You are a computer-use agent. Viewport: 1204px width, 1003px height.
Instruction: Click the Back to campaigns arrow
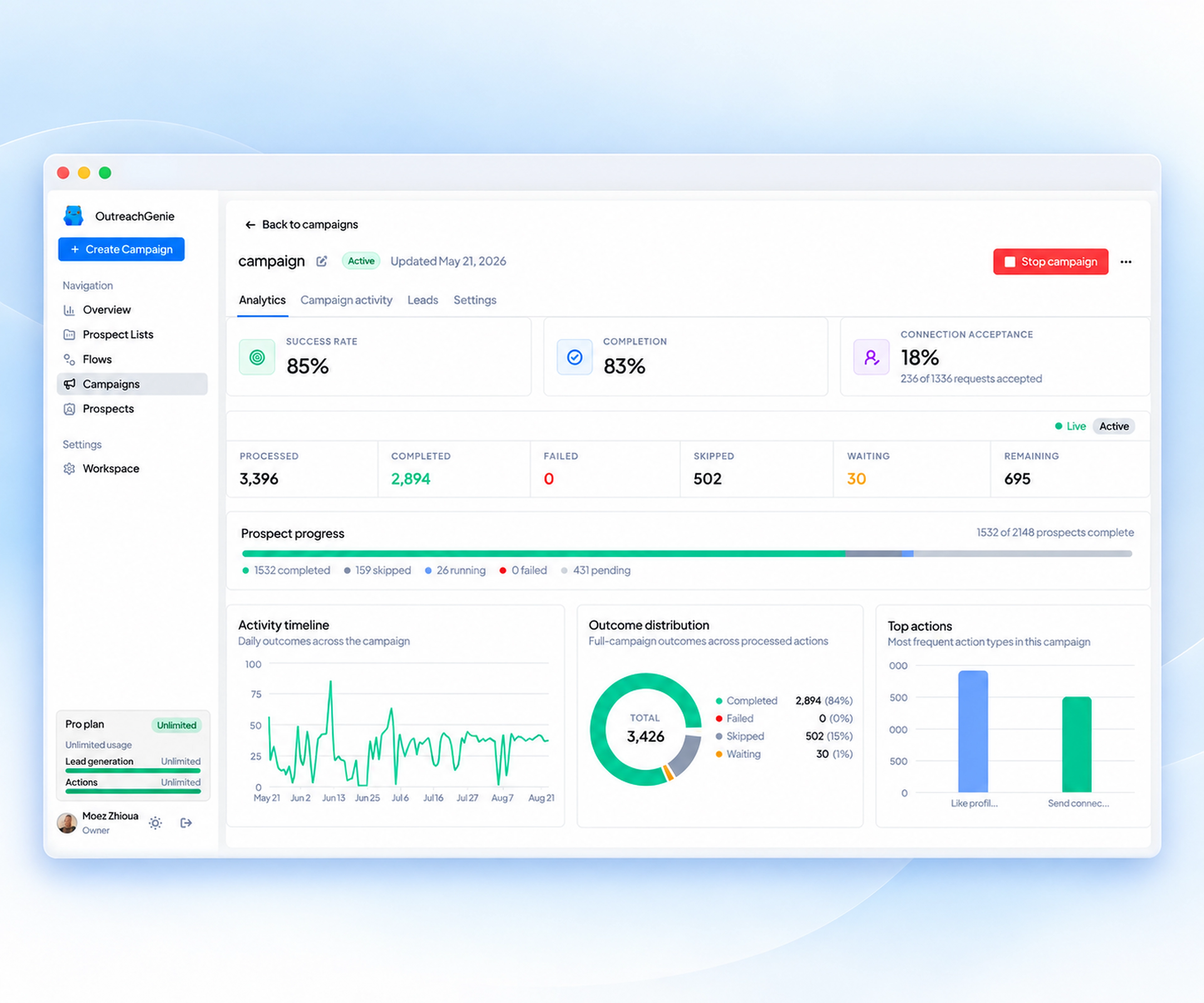tap(250, 225)
